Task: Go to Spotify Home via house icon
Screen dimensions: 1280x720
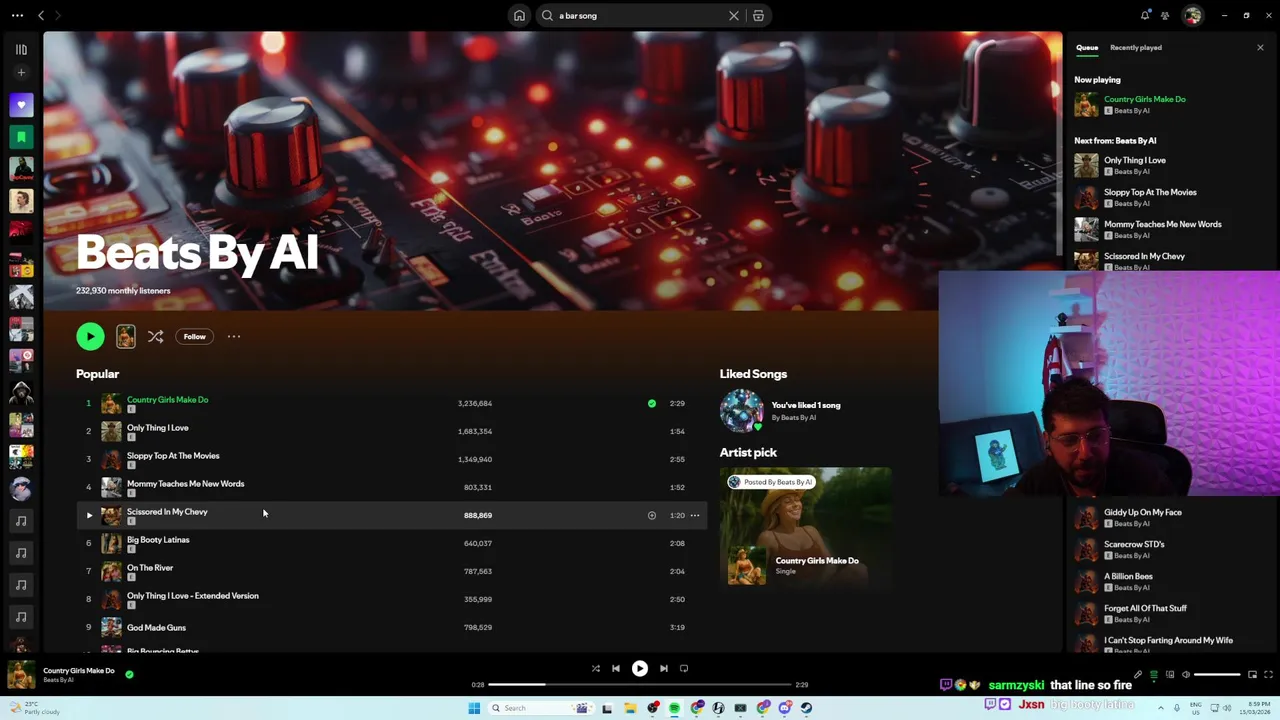Action: tap(519, 16)
